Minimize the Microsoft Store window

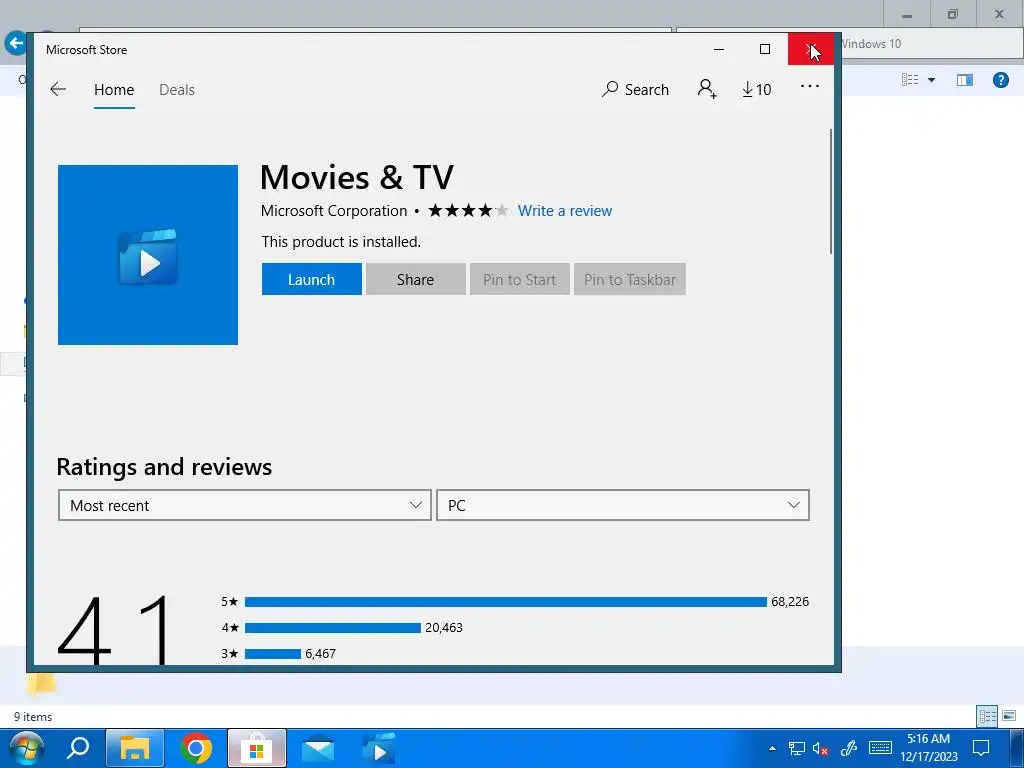719,49
